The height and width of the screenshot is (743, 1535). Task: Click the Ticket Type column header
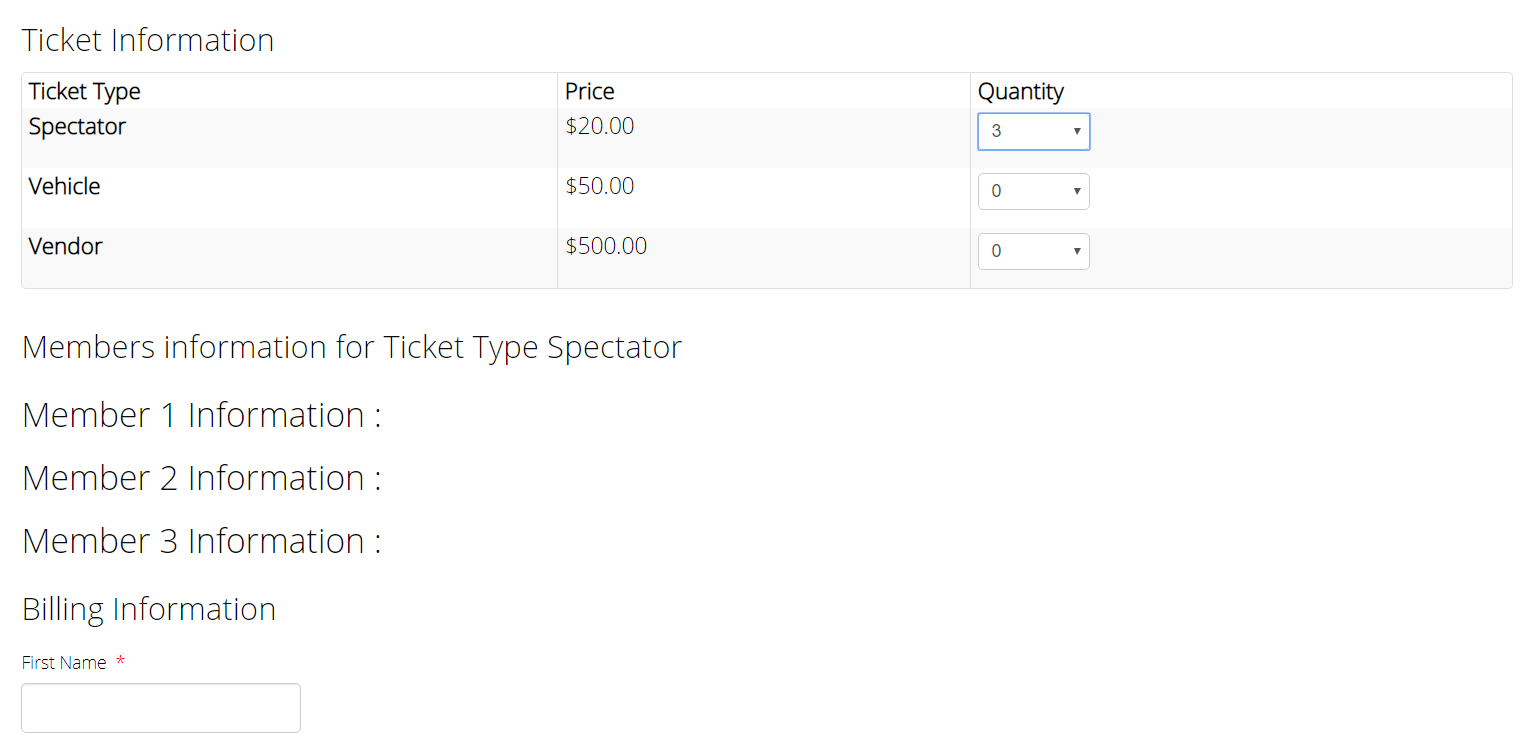coord(85,92)
